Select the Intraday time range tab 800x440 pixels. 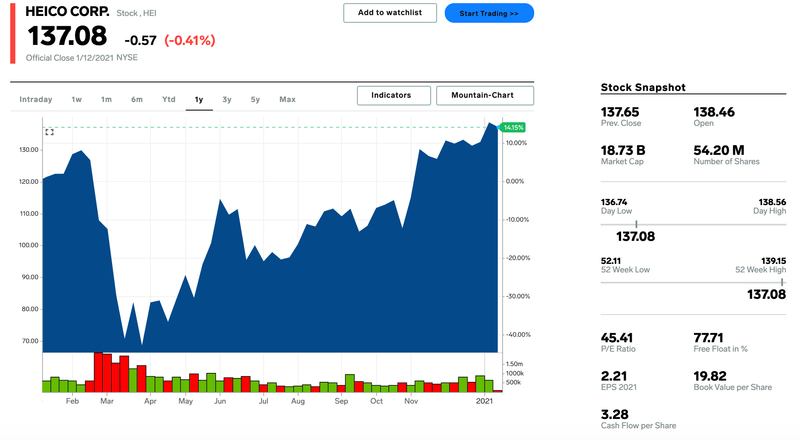[36, 100]
